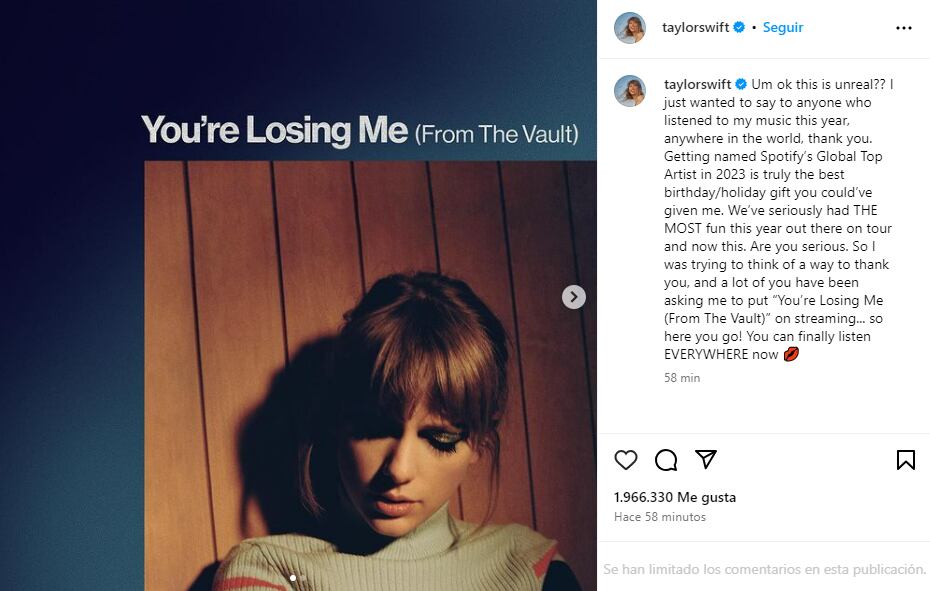
Task: Open the avatar beside the caption text
Action: click(x=630, y=91)
